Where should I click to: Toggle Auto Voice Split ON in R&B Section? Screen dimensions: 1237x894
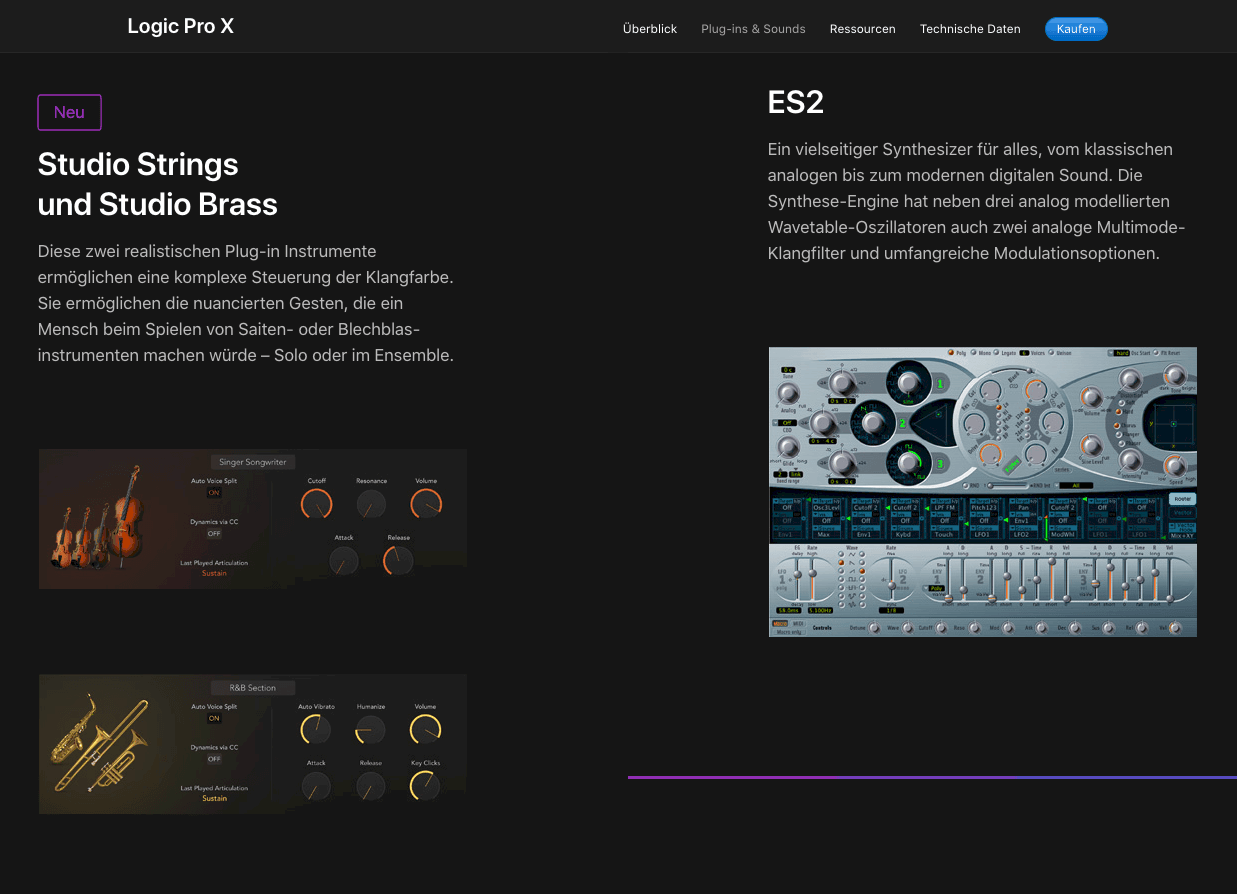(214, 718)
